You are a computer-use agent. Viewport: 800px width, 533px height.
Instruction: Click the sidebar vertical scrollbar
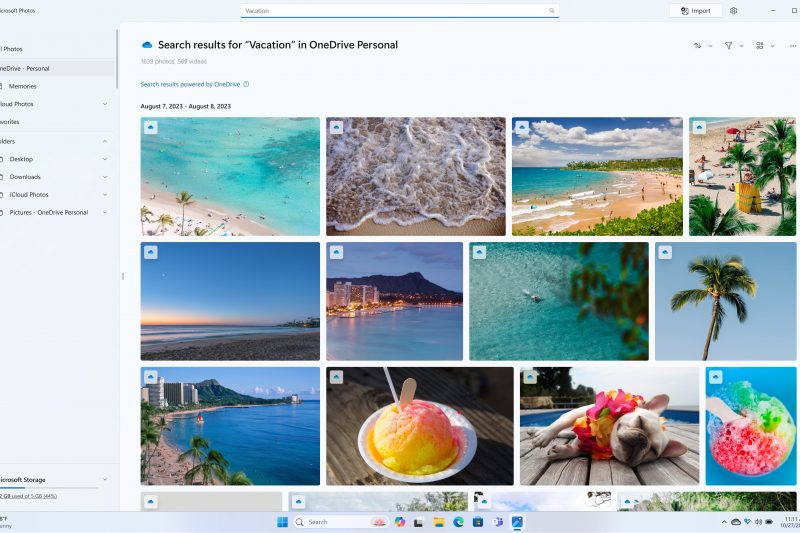click(x=117, y=59)
